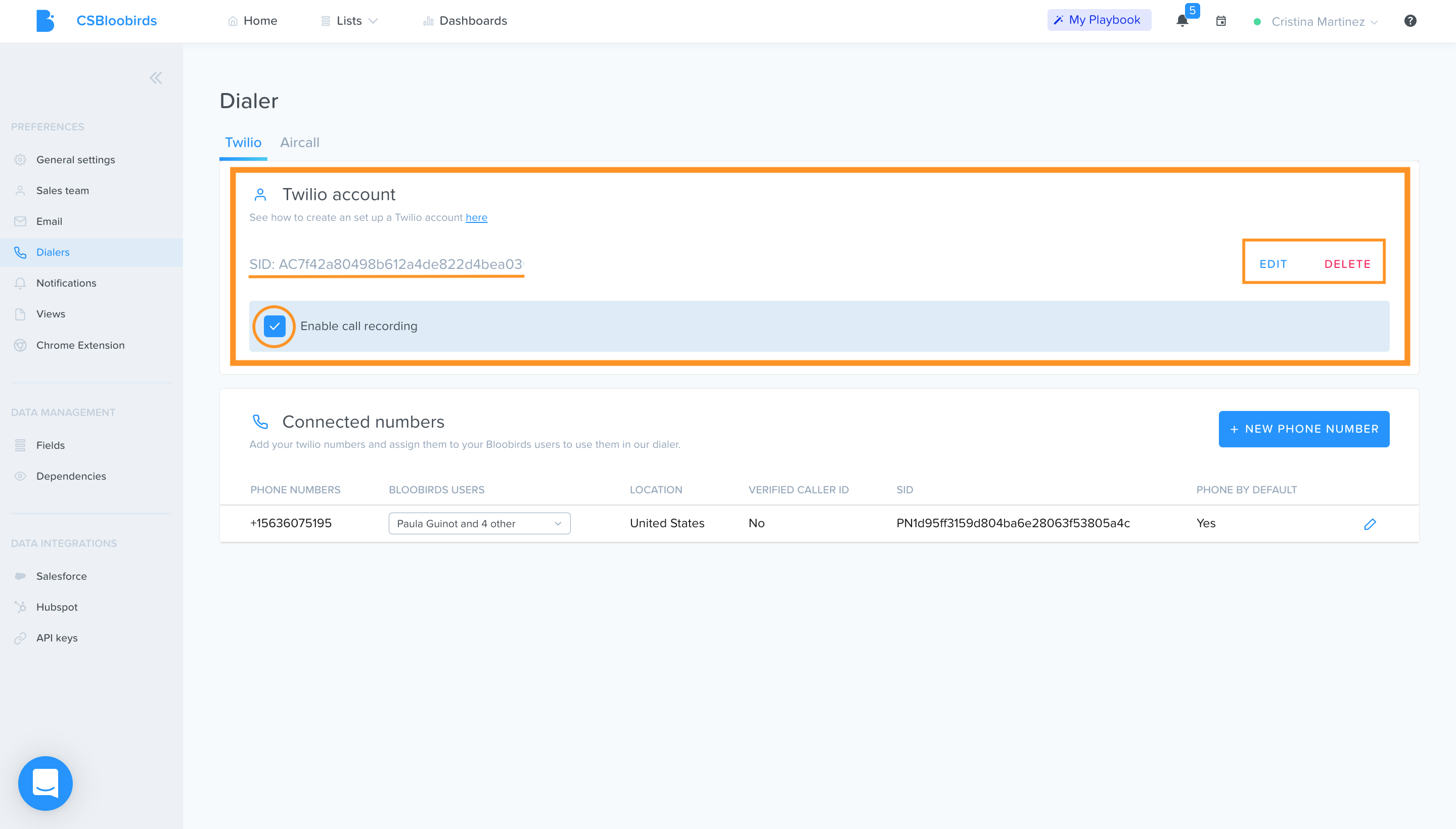Click the Bloobirds logo icon
Screen dimensions: 1456x829
click(x=45, y=21)
